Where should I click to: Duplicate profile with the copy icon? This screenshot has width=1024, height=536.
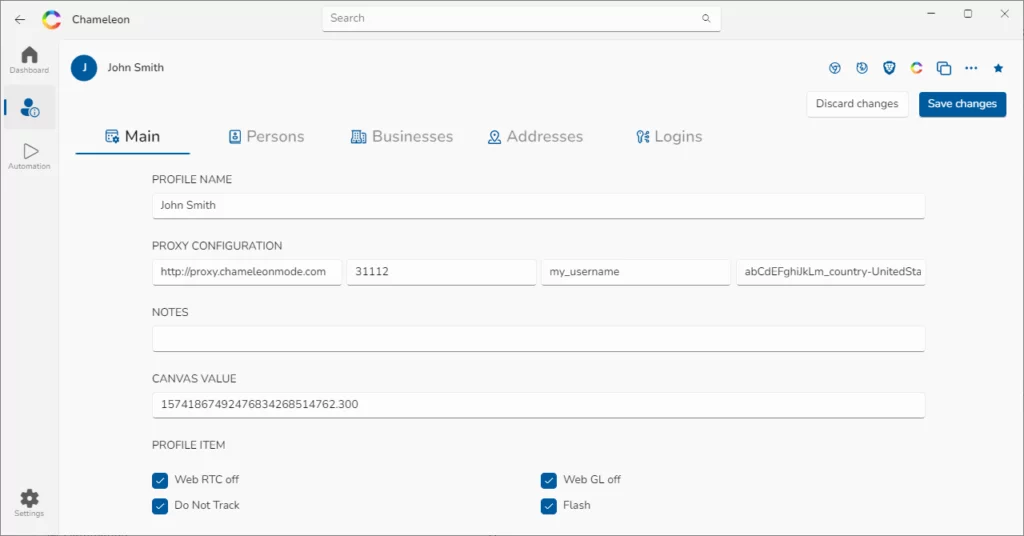coord(944,68)
